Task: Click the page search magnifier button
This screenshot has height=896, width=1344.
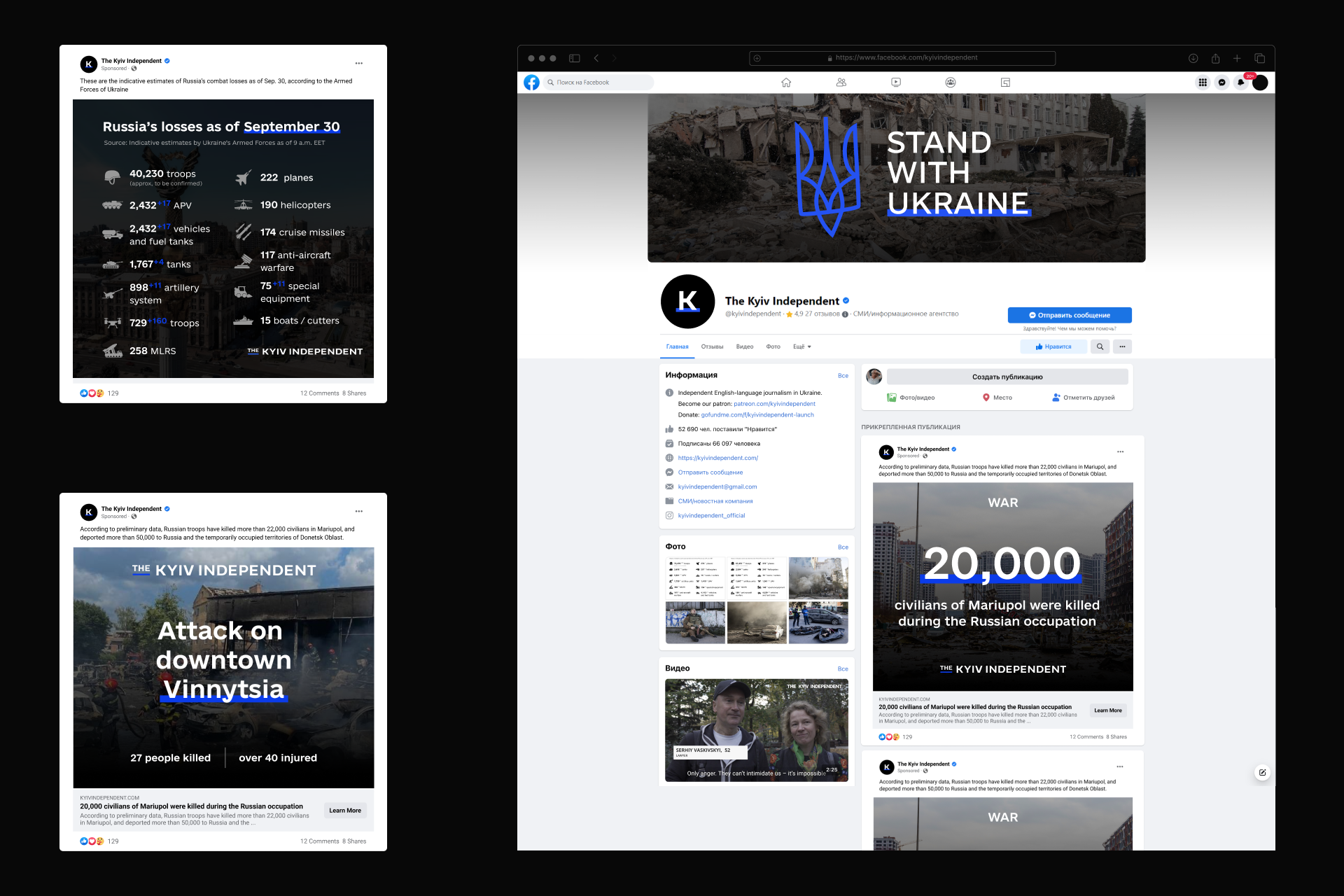Action: click(1100, 346)
